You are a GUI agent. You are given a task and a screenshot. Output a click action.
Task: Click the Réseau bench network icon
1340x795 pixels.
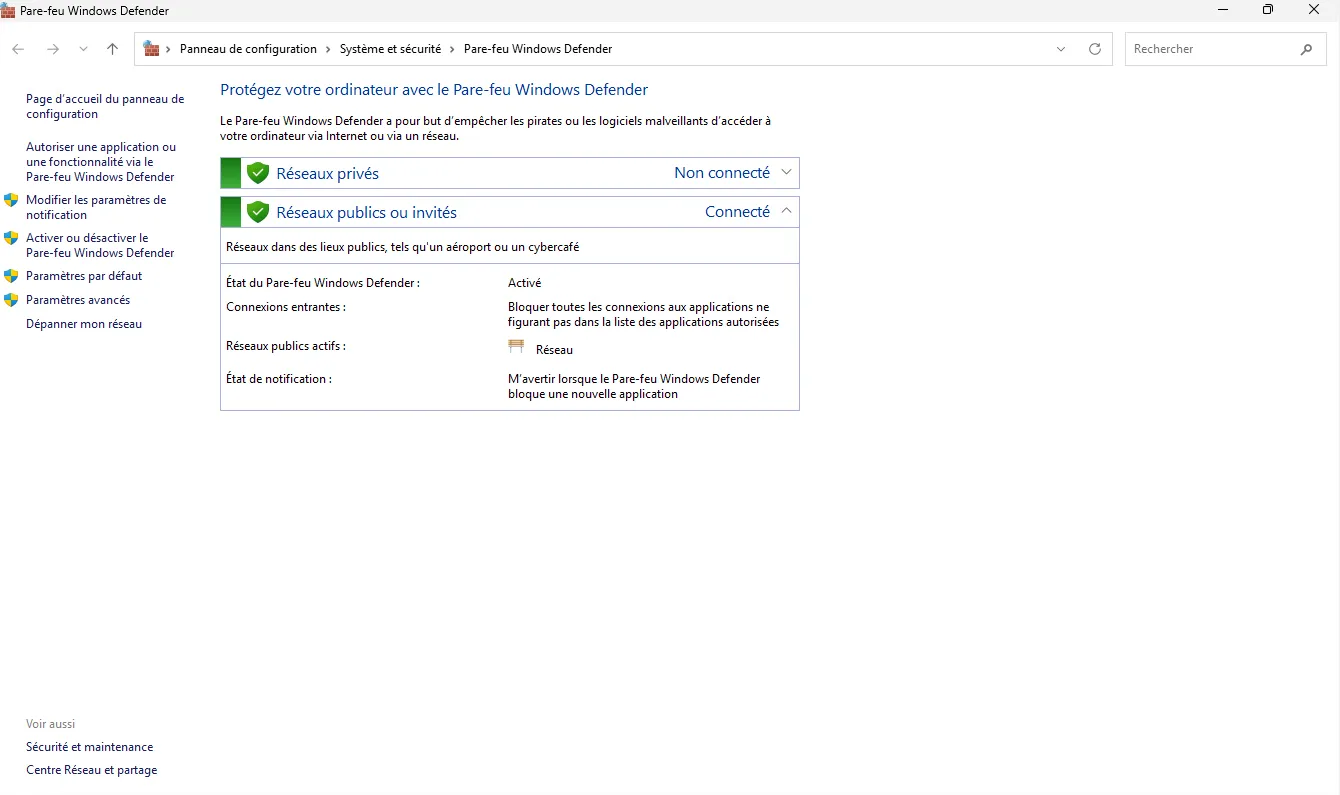[516, 347]
